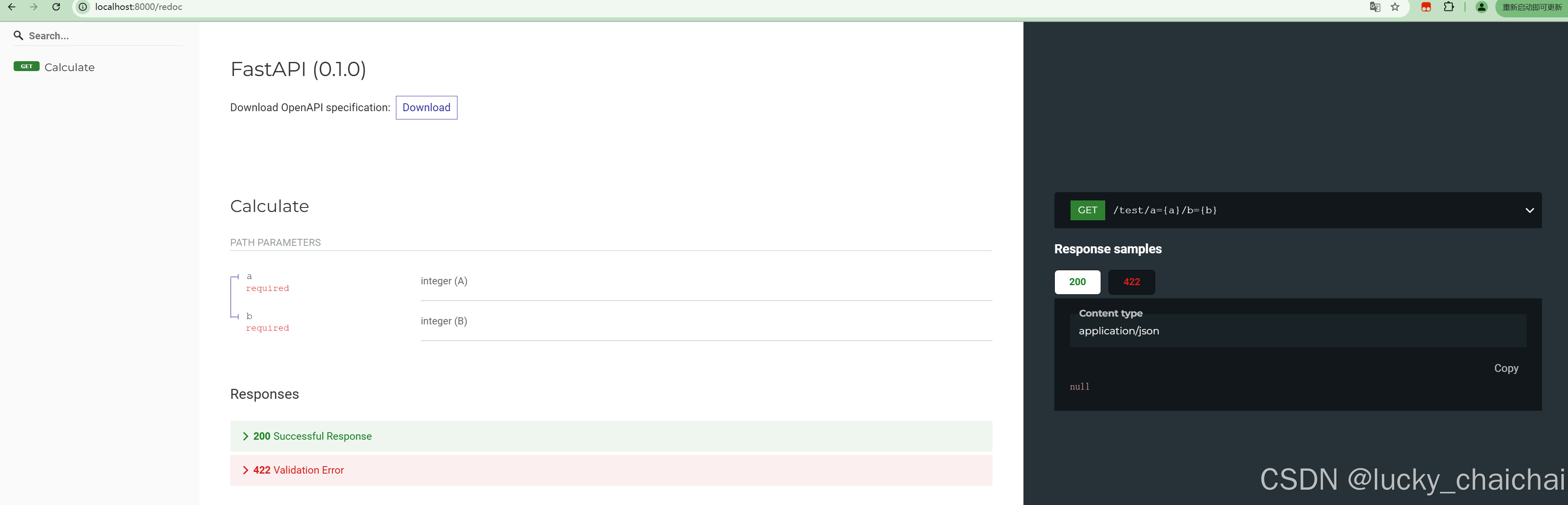
Task: Open the Calculate item in sidebar
Action: pyautogui.click(x=69, y=67)
